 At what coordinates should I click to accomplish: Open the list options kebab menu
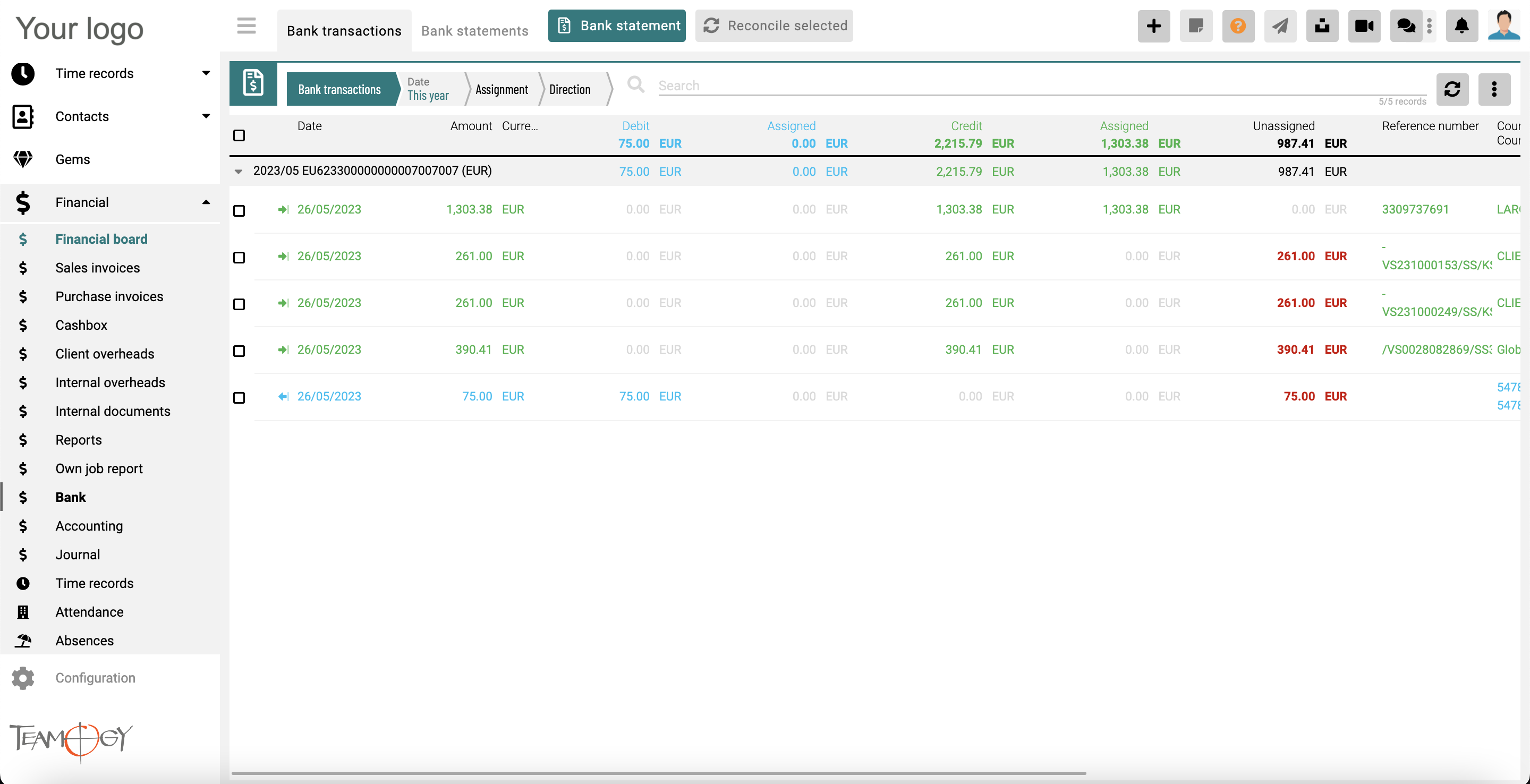coord(1494,90)
